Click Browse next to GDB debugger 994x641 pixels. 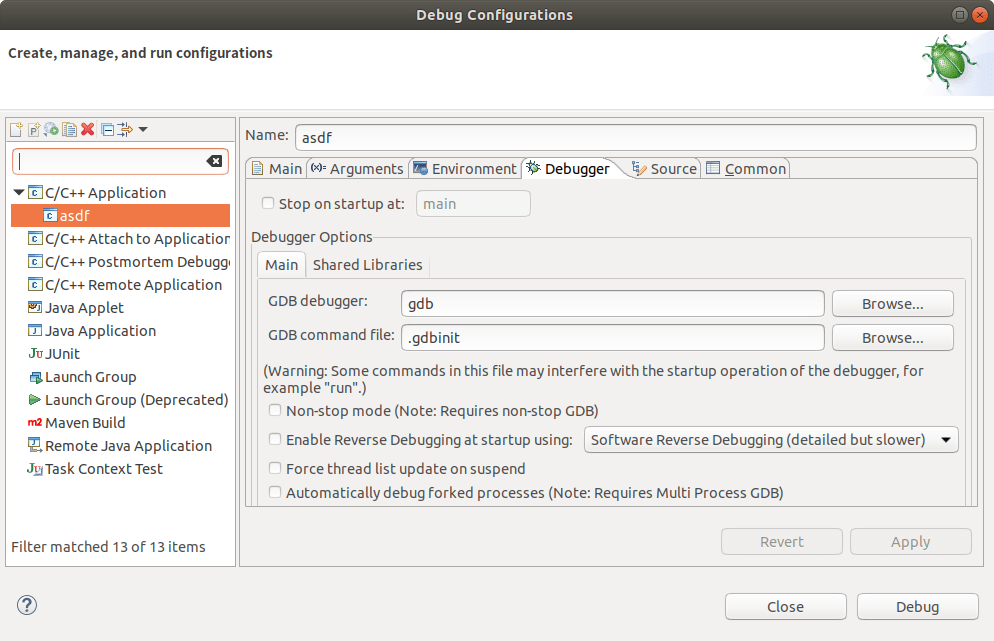[x=892, y=304]
